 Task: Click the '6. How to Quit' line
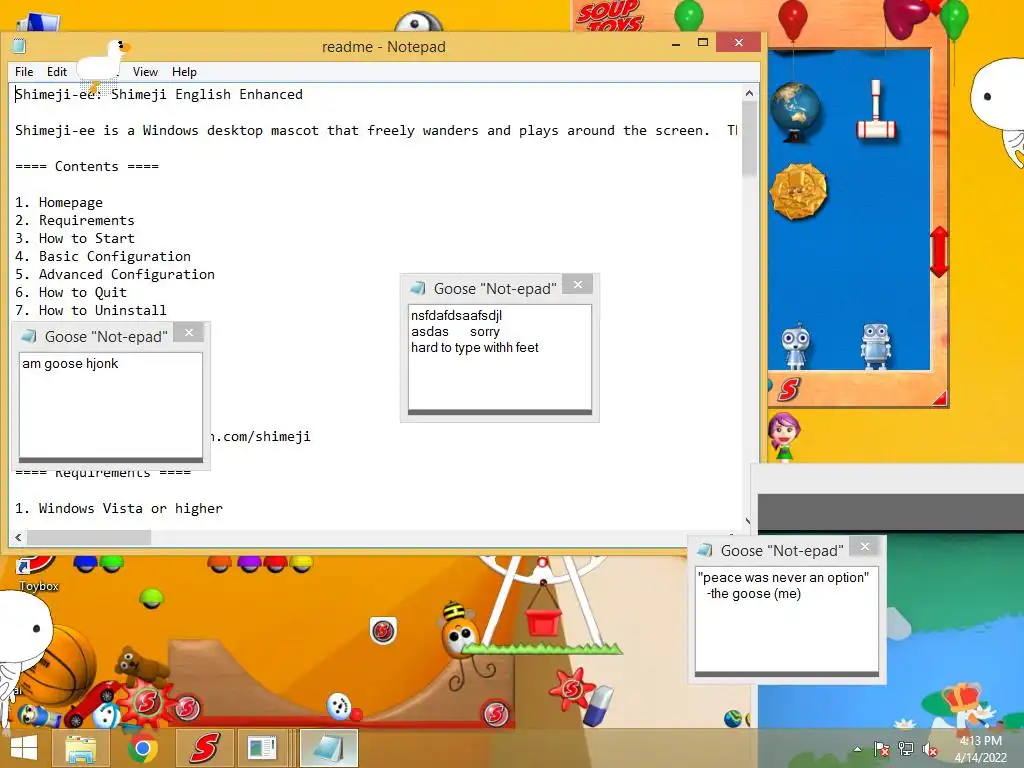coord(71,292)
